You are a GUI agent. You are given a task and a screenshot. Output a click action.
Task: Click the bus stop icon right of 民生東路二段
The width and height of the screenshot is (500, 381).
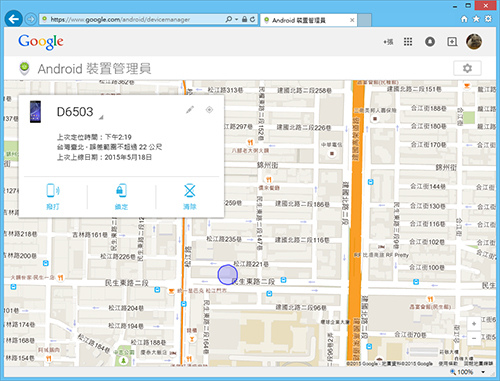click(x=283, y=280)
